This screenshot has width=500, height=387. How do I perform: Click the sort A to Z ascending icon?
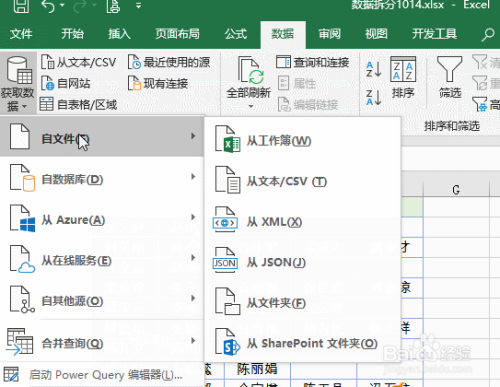pyautogui.click(x=373, y=69)
